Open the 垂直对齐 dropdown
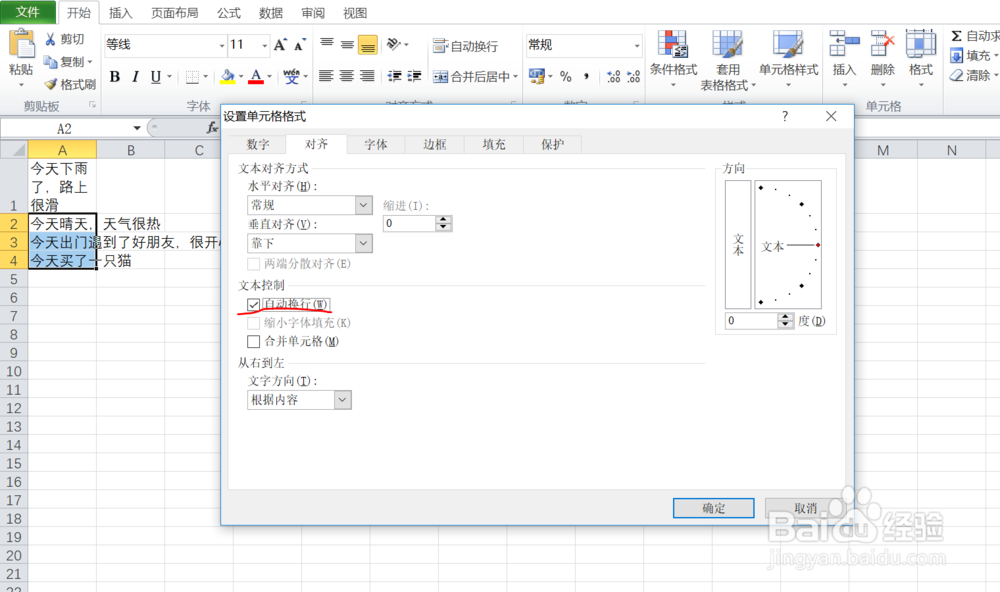Viewport: 1000px width, 592px height. point(364,243)
